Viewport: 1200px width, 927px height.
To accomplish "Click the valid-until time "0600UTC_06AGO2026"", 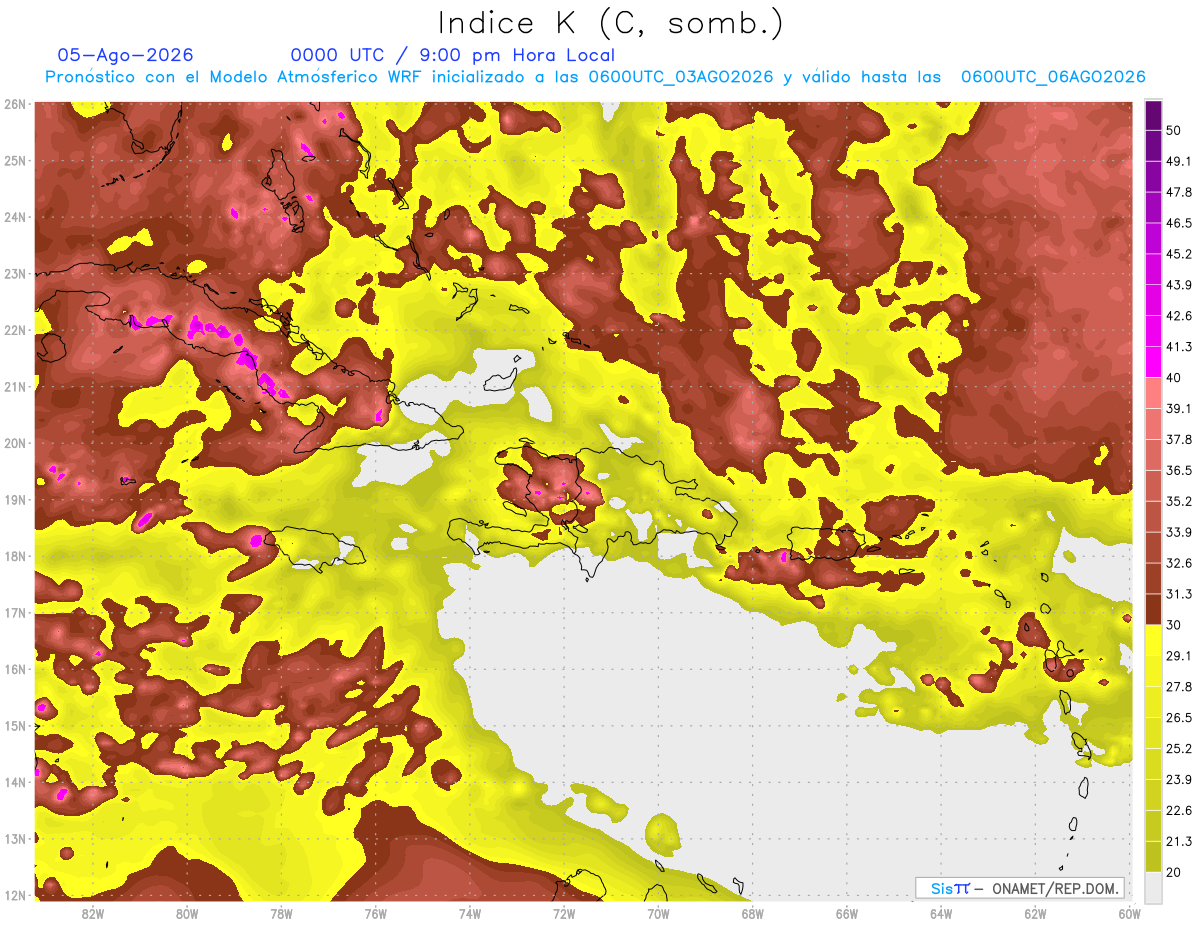I will click(x=1053, y=77).
